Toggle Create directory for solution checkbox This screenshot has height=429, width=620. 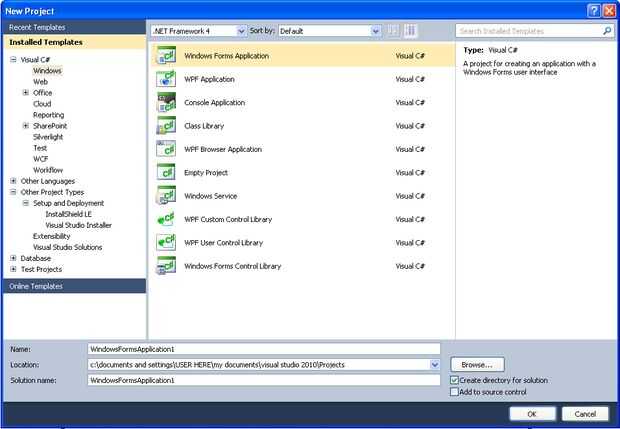pyautogui.click(x=454, y=380)
